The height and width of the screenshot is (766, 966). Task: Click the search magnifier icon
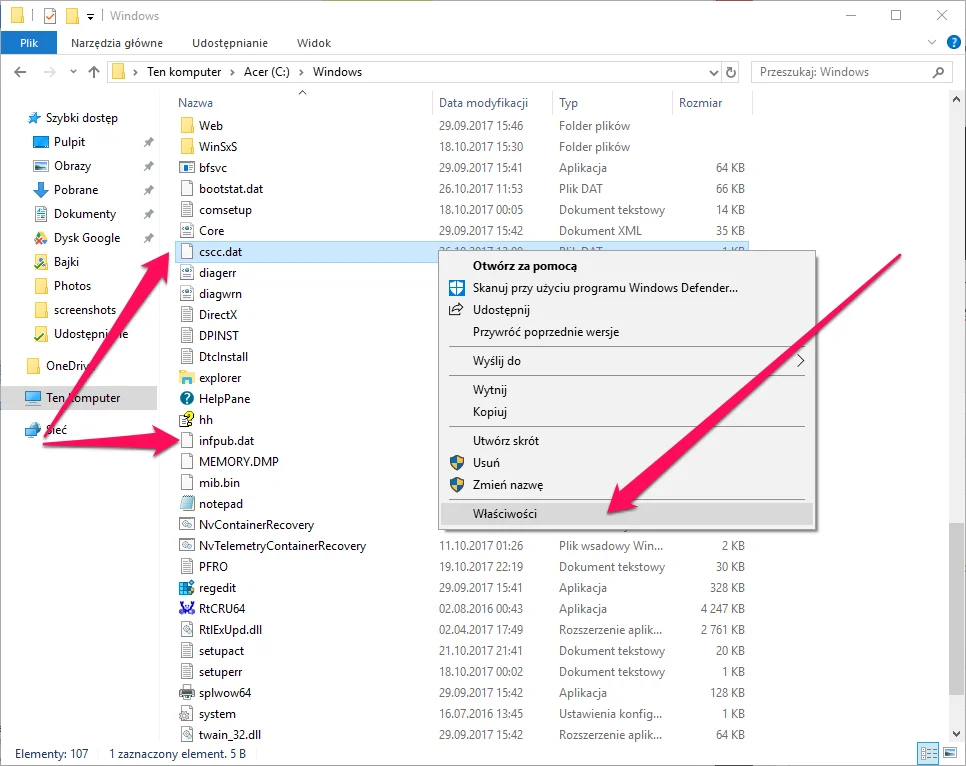click(x=938, y=72)
